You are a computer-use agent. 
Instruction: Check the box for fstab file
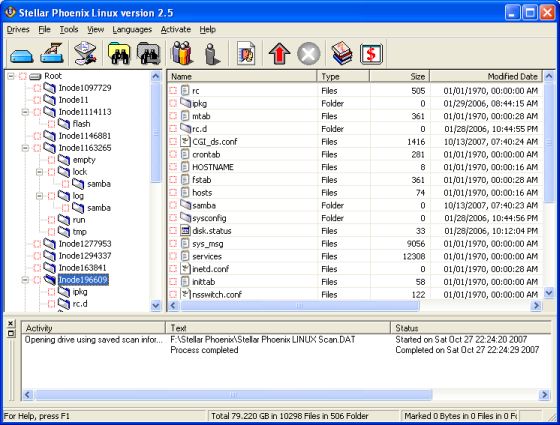173,180
